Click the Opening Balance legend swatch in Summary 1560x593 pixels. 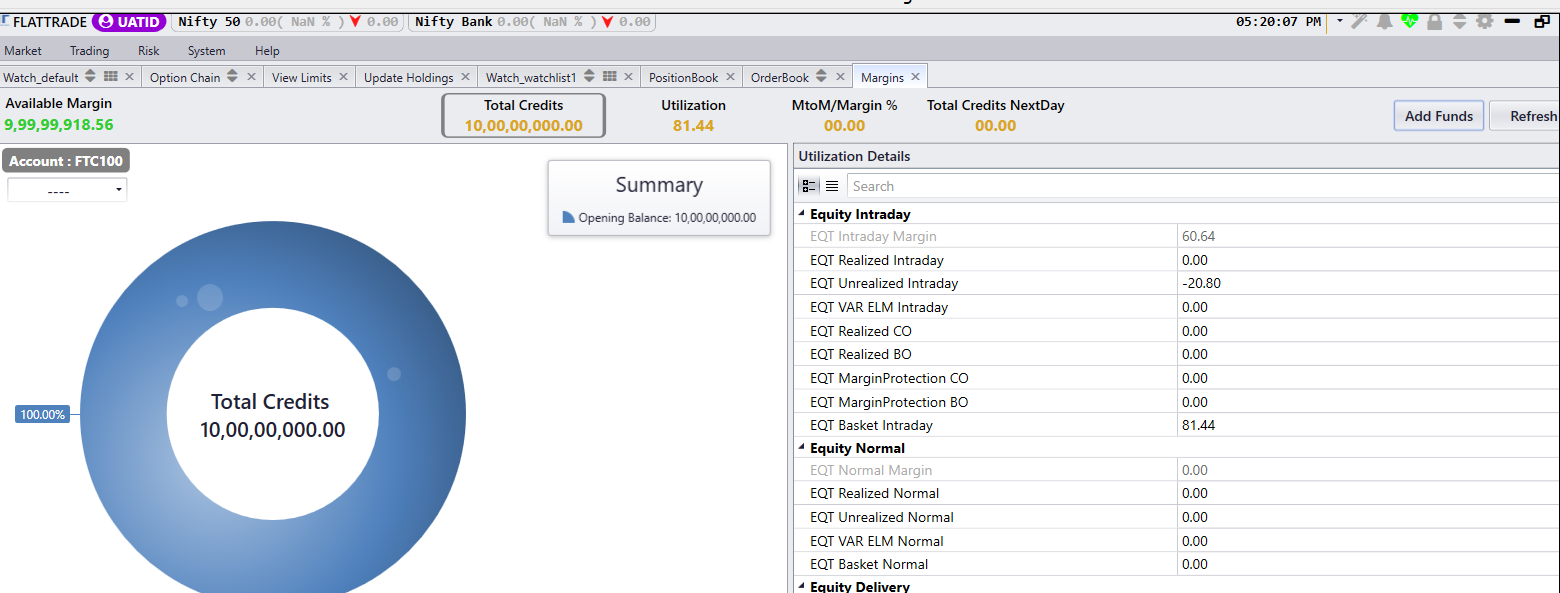pos(569,217)
